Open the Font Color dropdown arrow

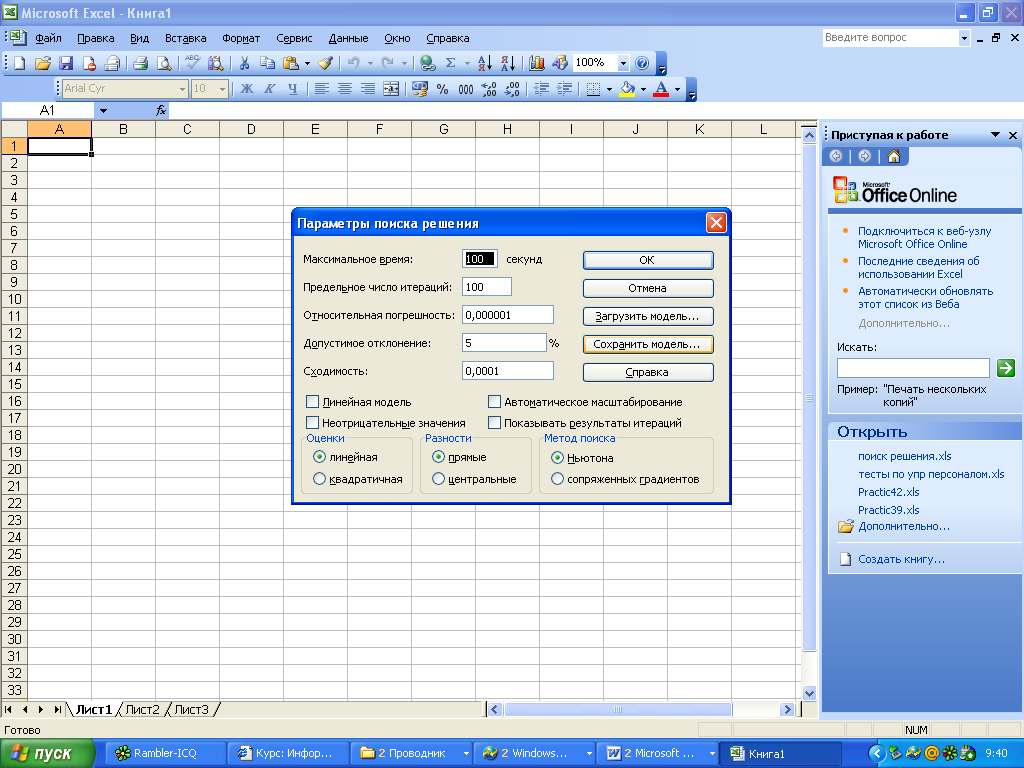[x=677, y=89]
